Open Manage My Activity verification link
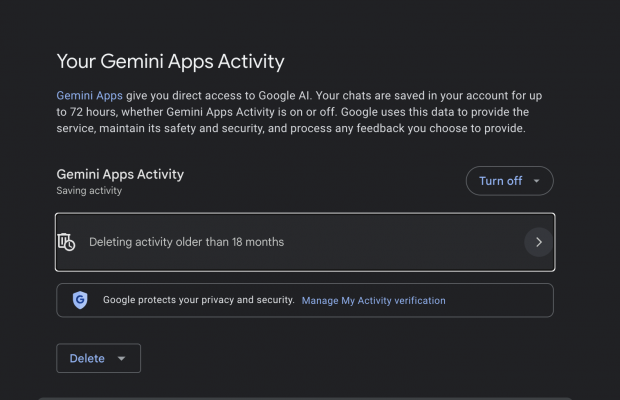 point(373,300)
